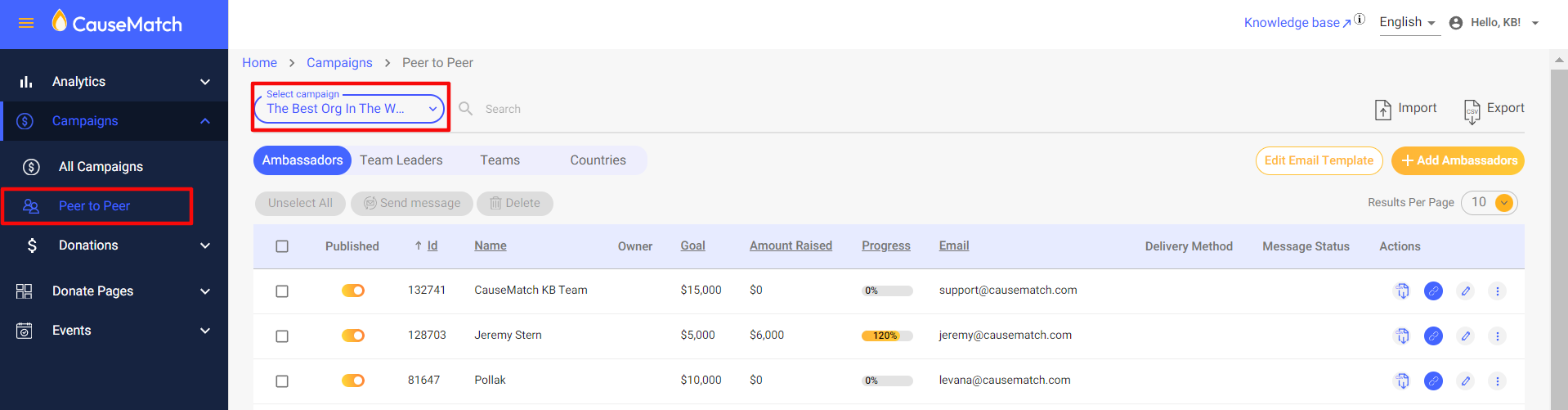The image size is (1568, 410).
Task: Click the edit pencil for CauseMatch KB Team
Action: (x=1465, y=291)
